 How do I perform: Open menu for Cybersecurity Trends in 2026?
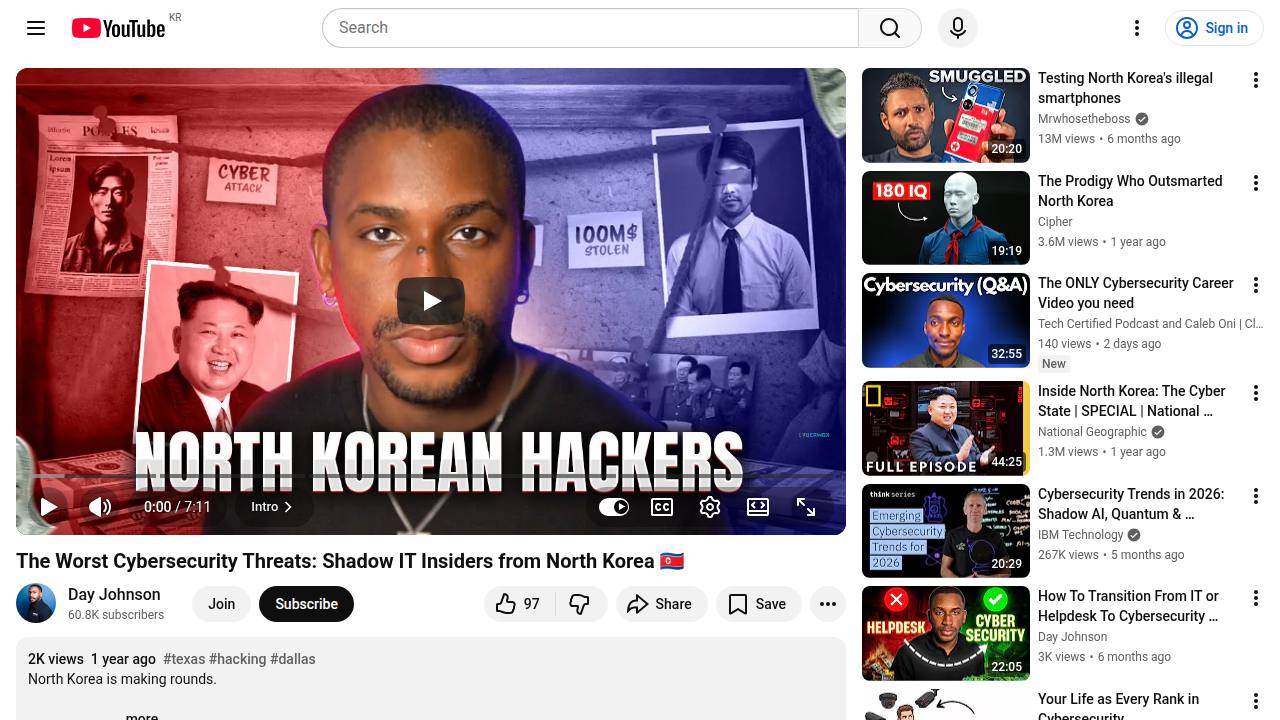pyautogui.click(x=1256, y=496)
